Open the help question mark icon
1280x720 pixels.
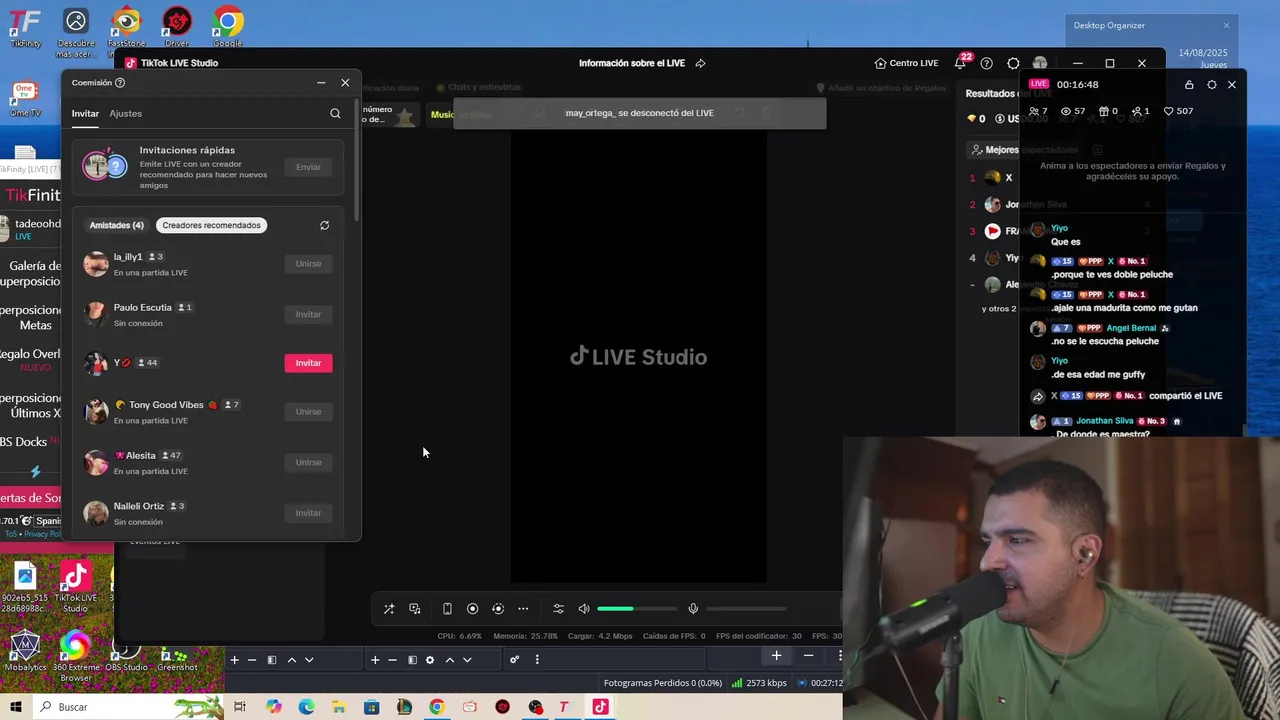[x=987, y=63]
